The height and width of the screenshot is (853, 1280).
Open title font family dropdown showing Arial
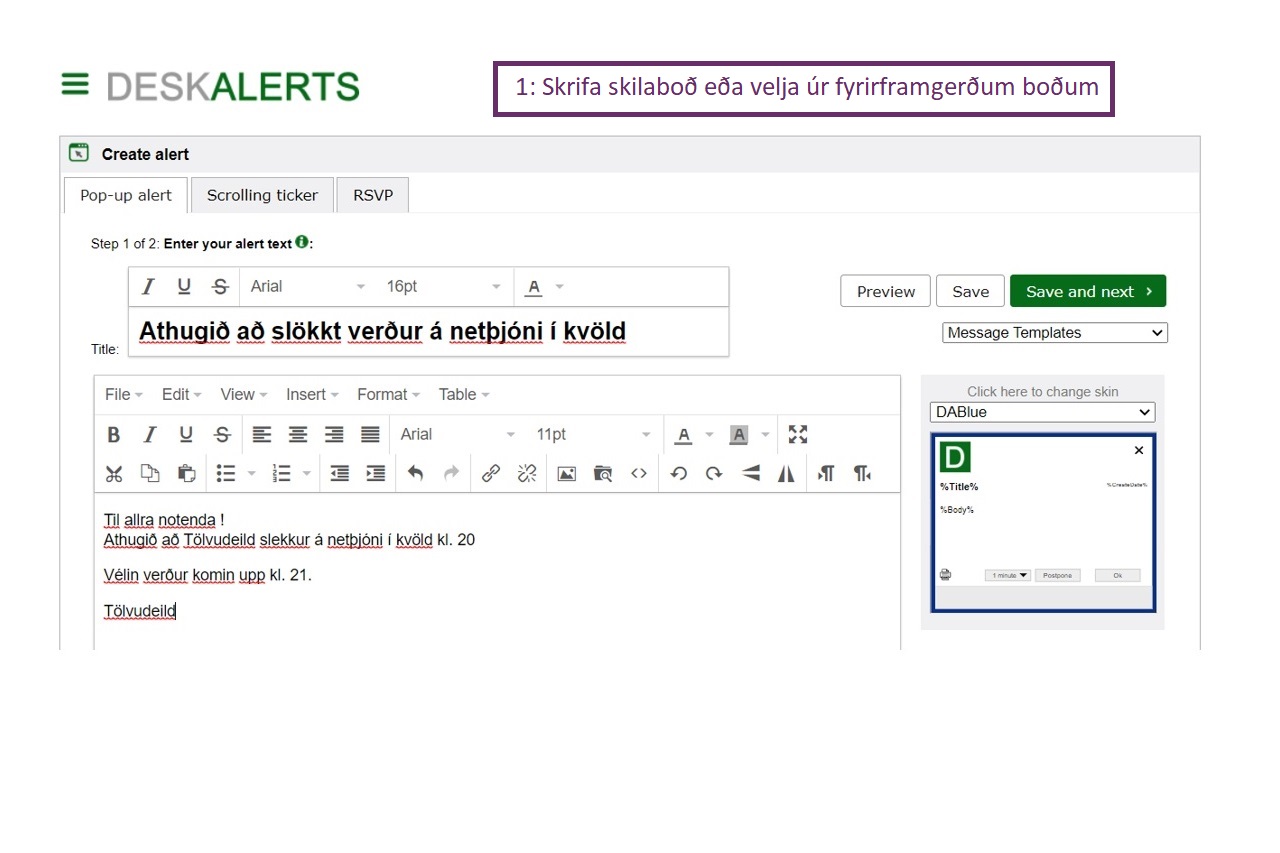(308, 287)
